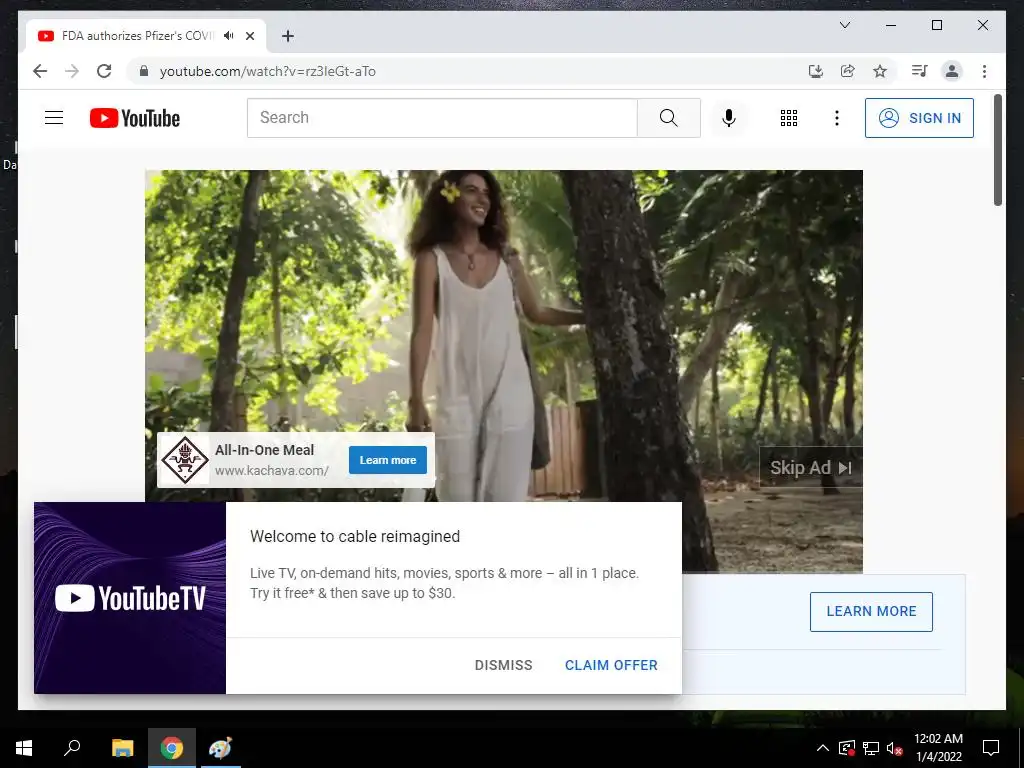Go back to previous page
Viewport: 1024px width, 768px height.
pos(40,71)
